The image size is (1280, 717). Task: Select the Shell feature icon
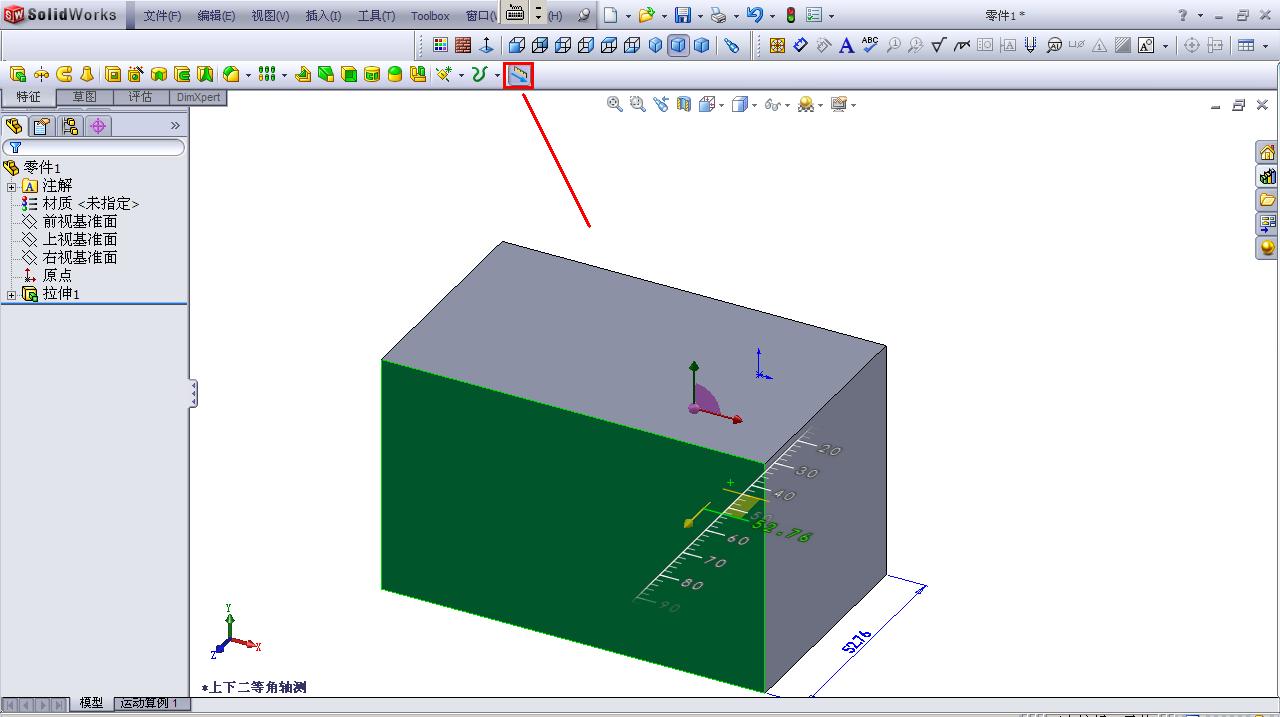coord(349,74)
